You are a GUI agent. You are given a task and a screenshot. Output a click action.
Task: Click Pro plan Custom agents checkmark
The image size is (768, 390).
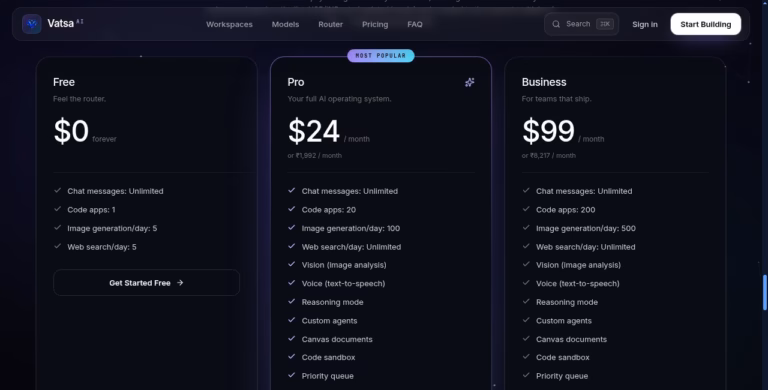pyautogui.click(x=291, y=320)
